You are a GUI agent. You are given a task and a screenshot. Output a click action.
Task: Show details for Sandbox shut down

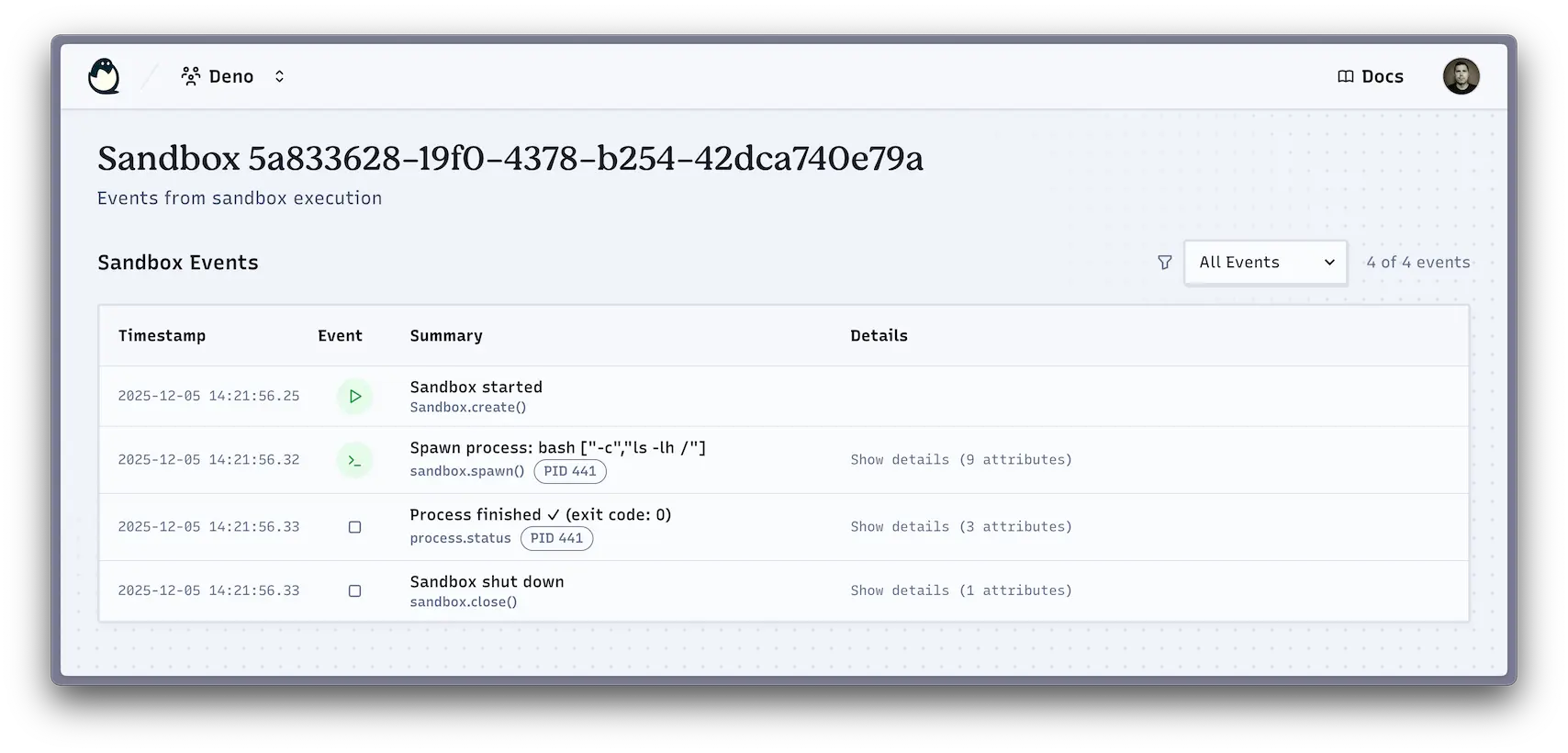pos(960,590)
